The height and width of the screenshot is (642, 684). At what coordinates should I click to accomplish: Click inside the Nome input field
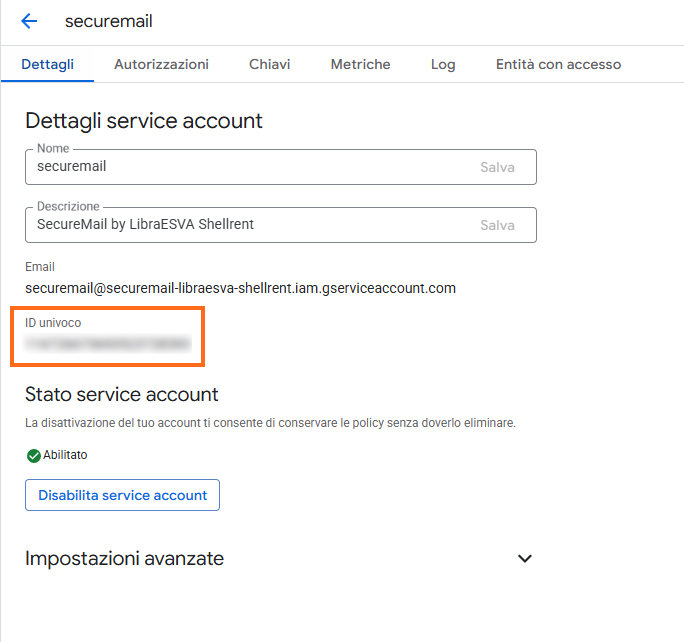[x=250, y=167]
